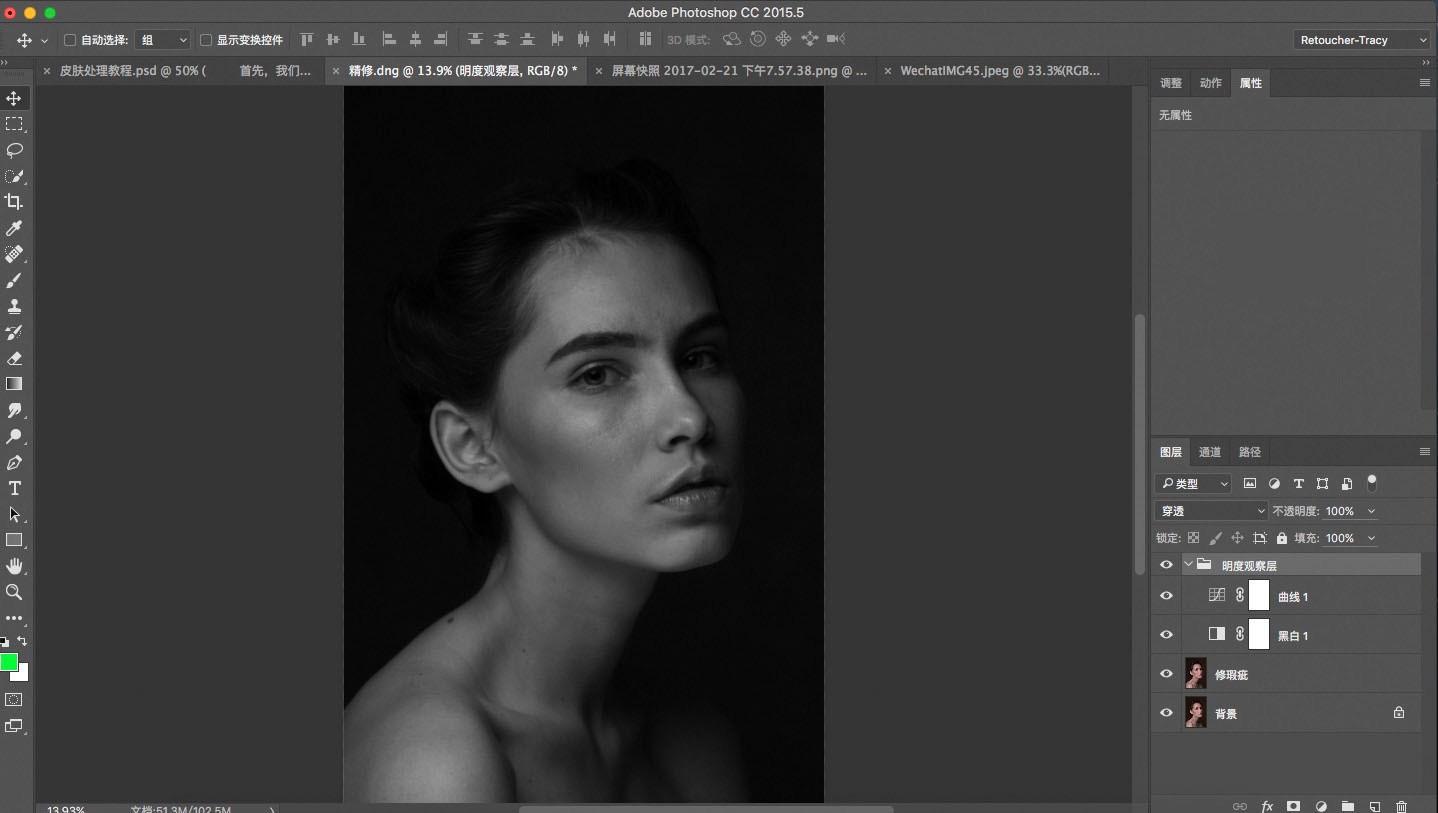Switch to the 通道 tab

1210,452
